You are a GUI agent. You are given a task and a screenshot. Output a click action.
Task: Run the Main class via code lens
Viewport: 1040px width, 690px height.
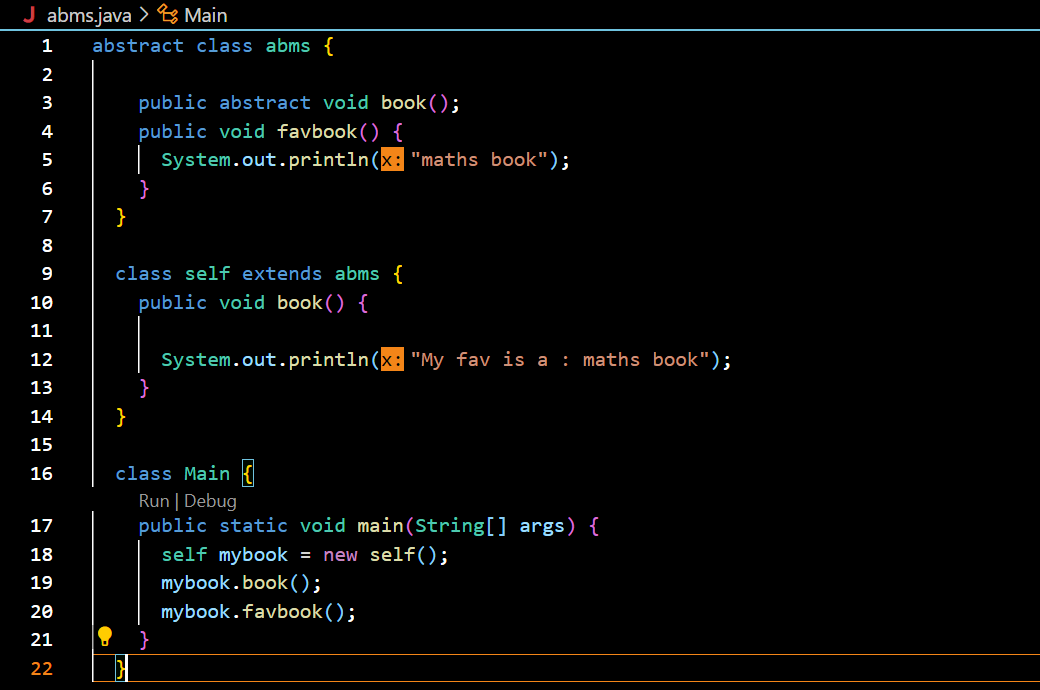click(153, 501)
